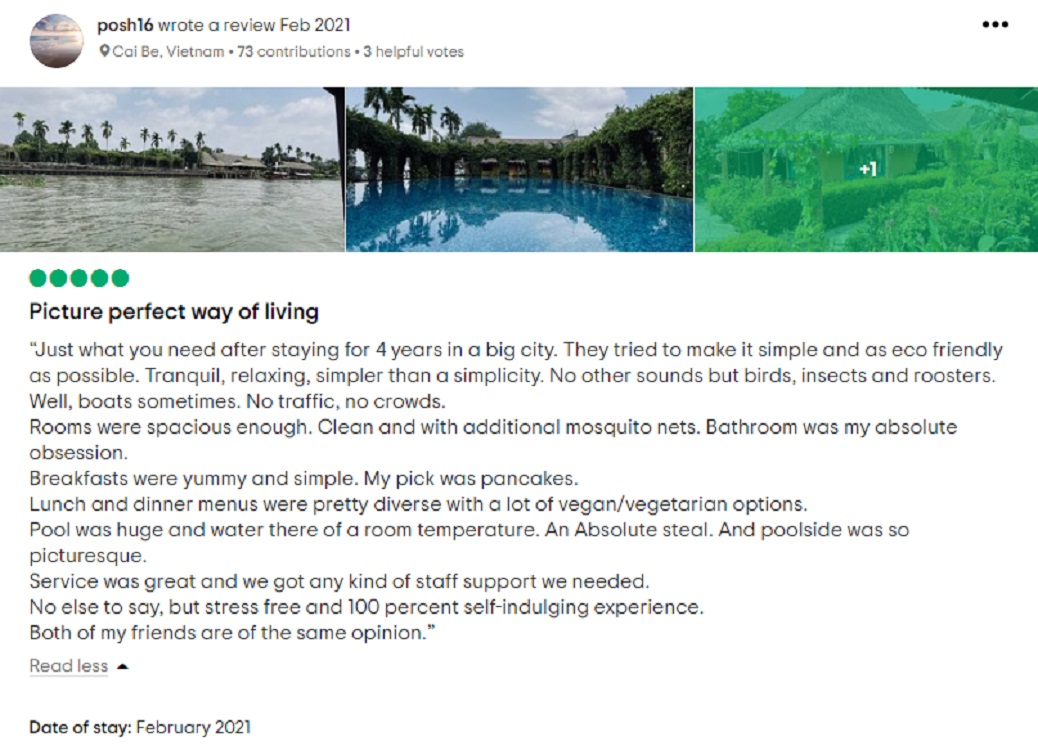Screen dimensions: 1038x750
Task: Click the 73 contributions text
Action: pos(294,52)
